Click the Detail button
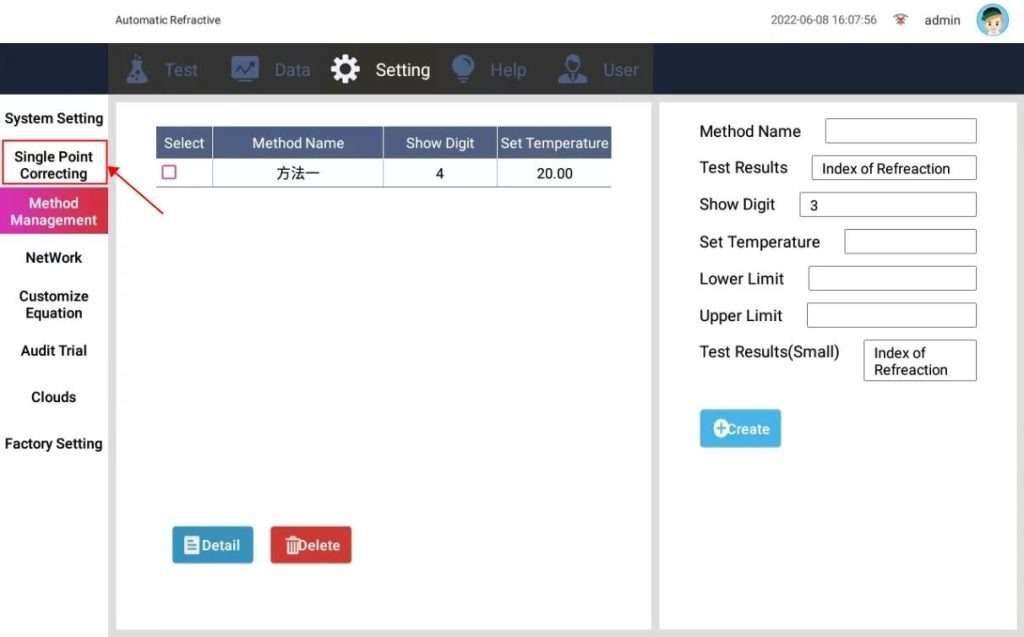 [x=213, y=545]
